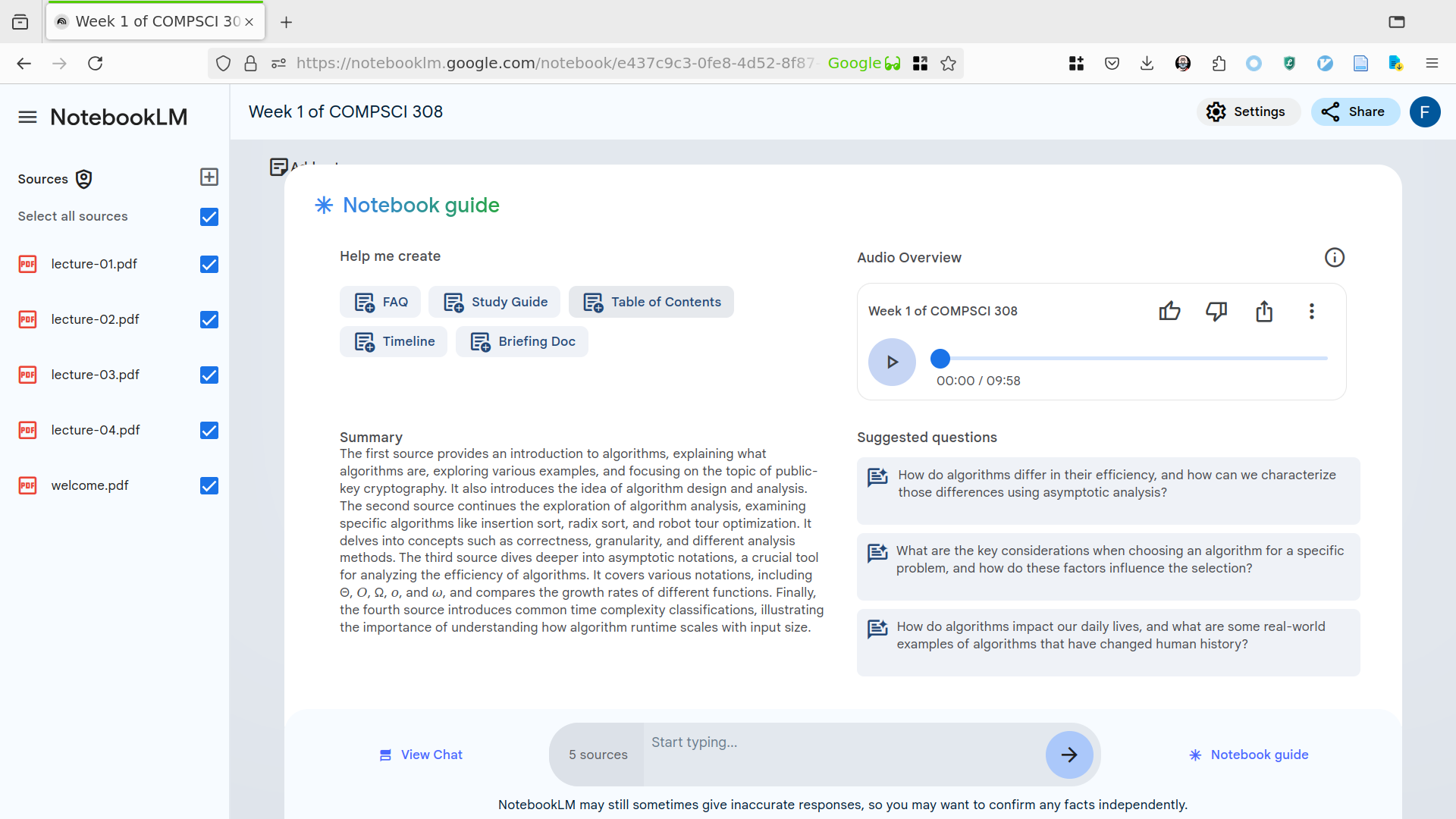Open the site lock information icon
This screenshot has height=819, width=1456.
click(251, 64)
